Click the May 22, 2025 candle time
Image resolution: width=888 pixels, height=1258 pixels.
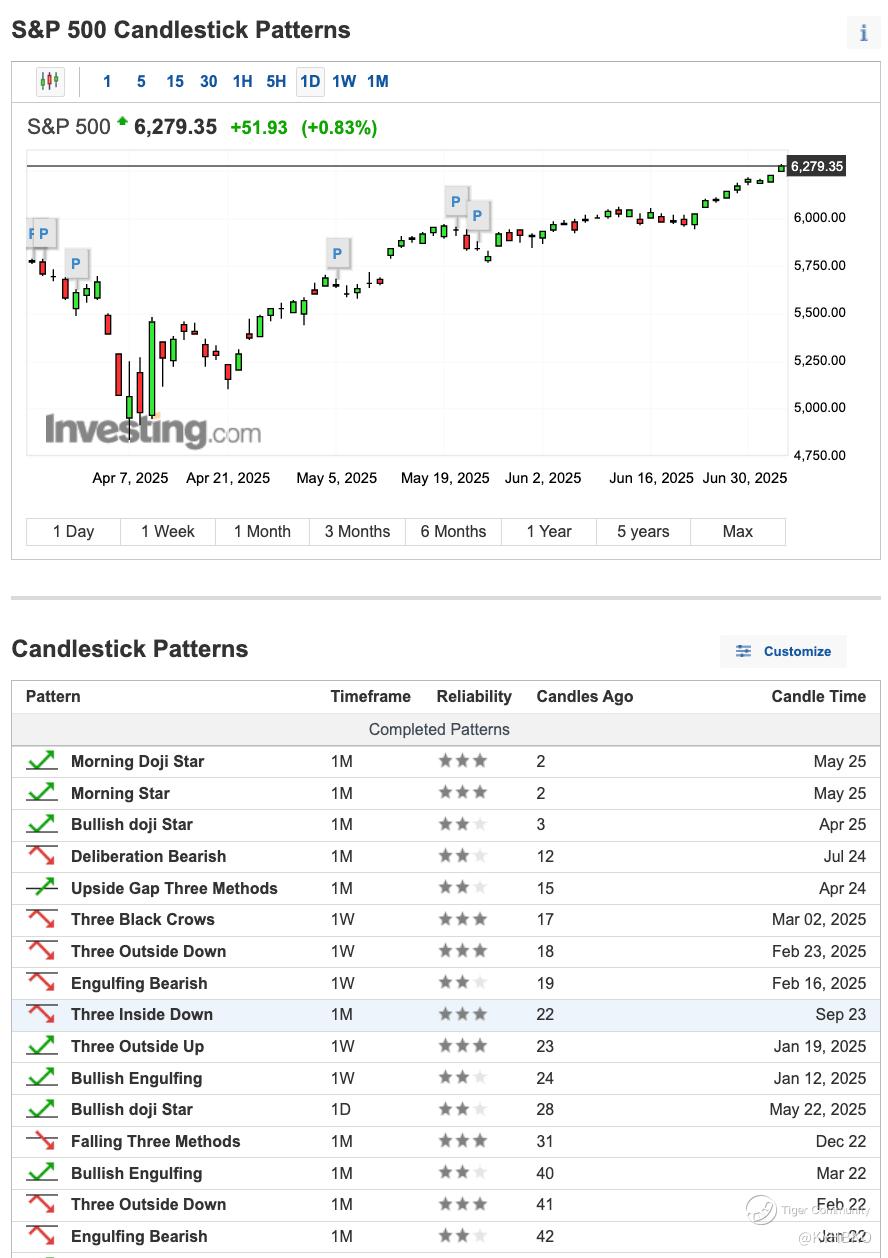[818, 1109]
